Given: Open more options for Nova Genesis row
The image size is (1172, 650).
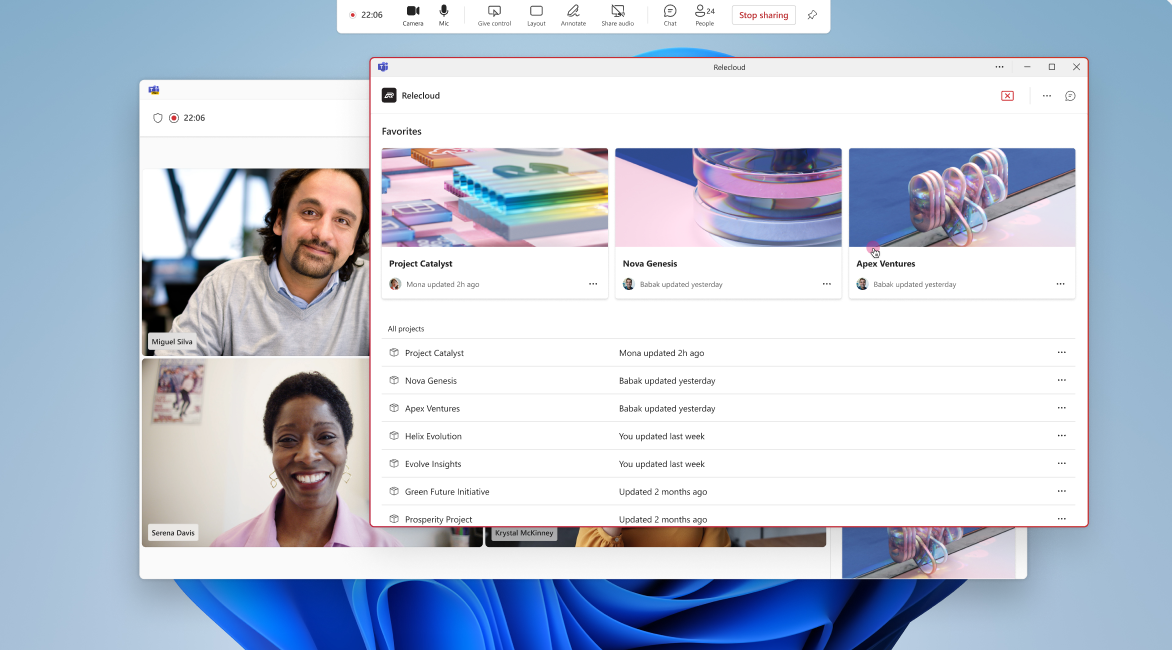Looking at the screenshot, I should pos(1061,380).
